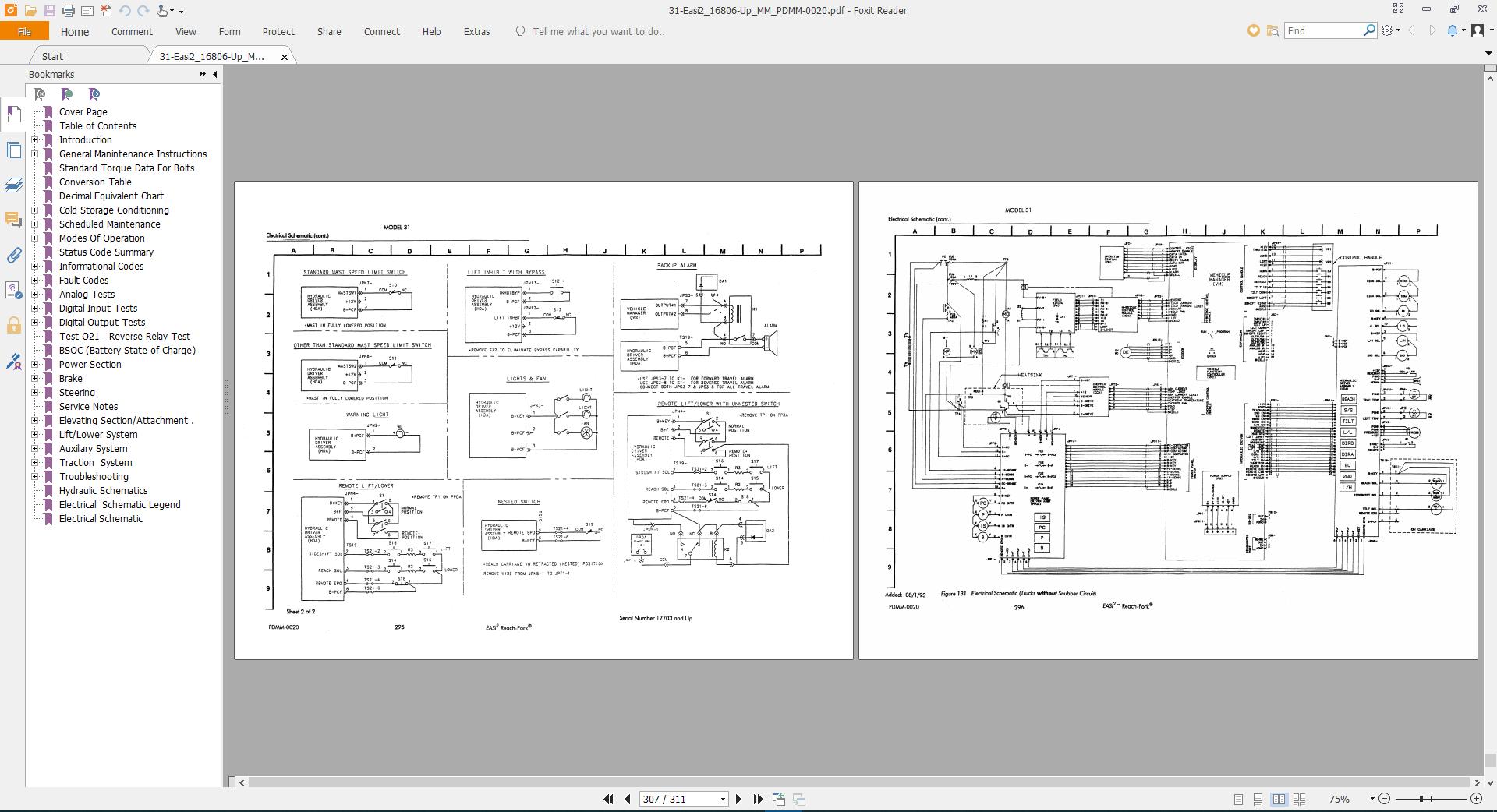Click the Find search input field
1497x812 pixels.
click(x=1325, y=30)
